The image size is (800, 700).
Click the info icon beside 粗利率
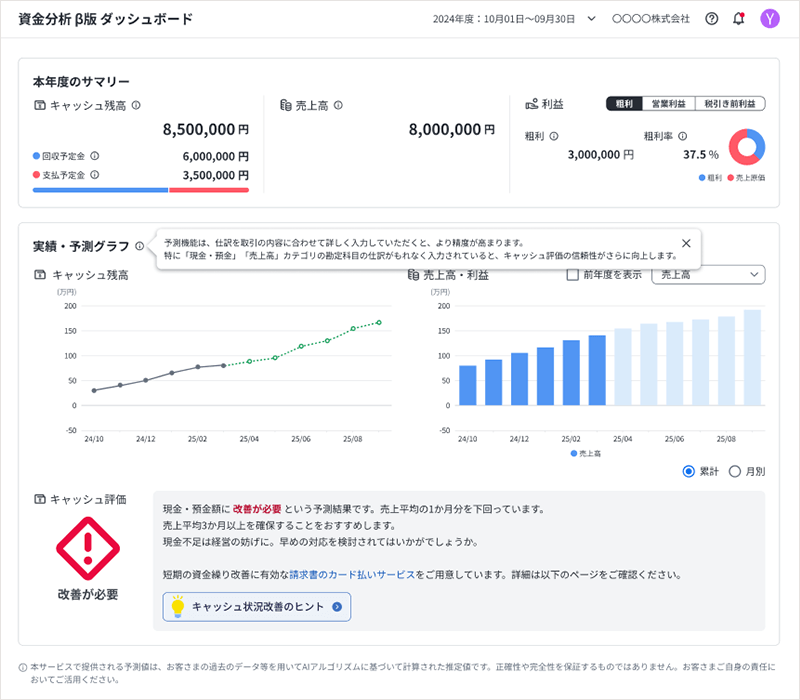click(682, 135)
